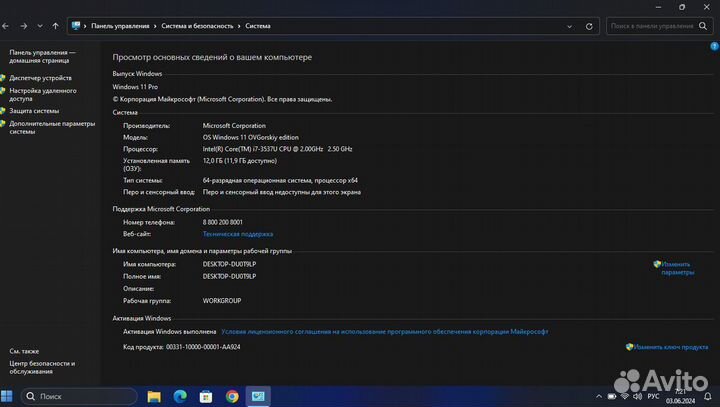Open Microsoft license agreement terms link
720x407 pixels.
385,331
